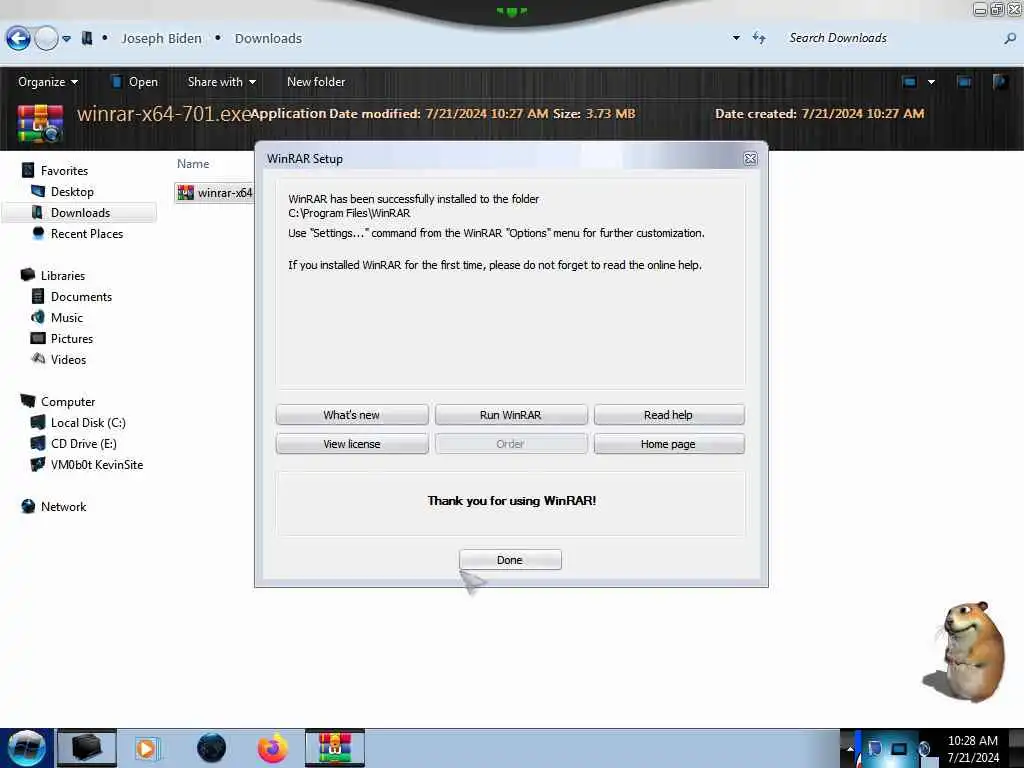Click the large WinRAR icon in details pane

click(40, 122)
